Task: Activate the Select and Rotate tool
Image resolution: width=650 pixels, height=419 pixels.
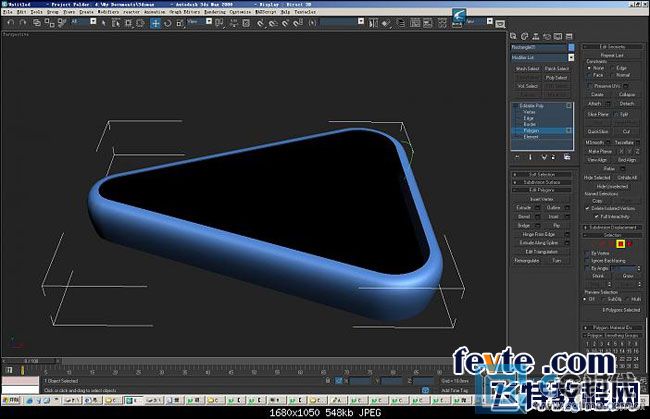Action: 167,23
